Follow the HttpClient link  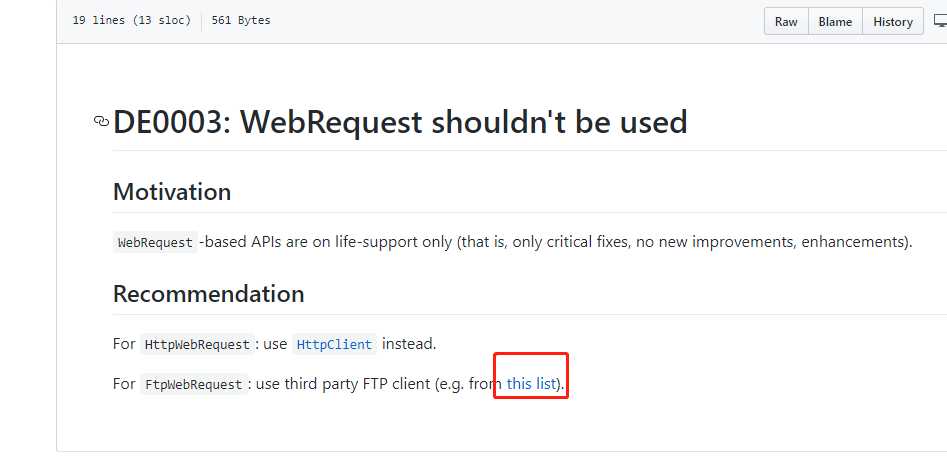pos(335,344)
